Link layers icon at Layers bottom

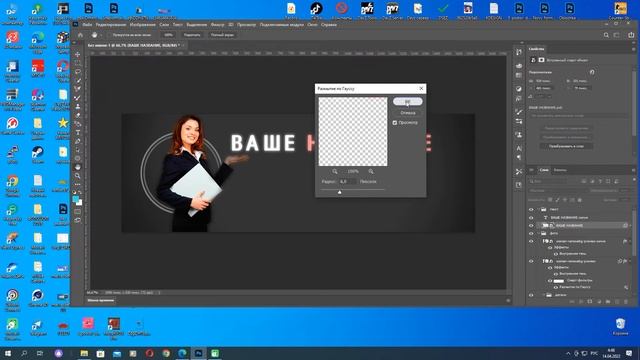pos(572,302)
